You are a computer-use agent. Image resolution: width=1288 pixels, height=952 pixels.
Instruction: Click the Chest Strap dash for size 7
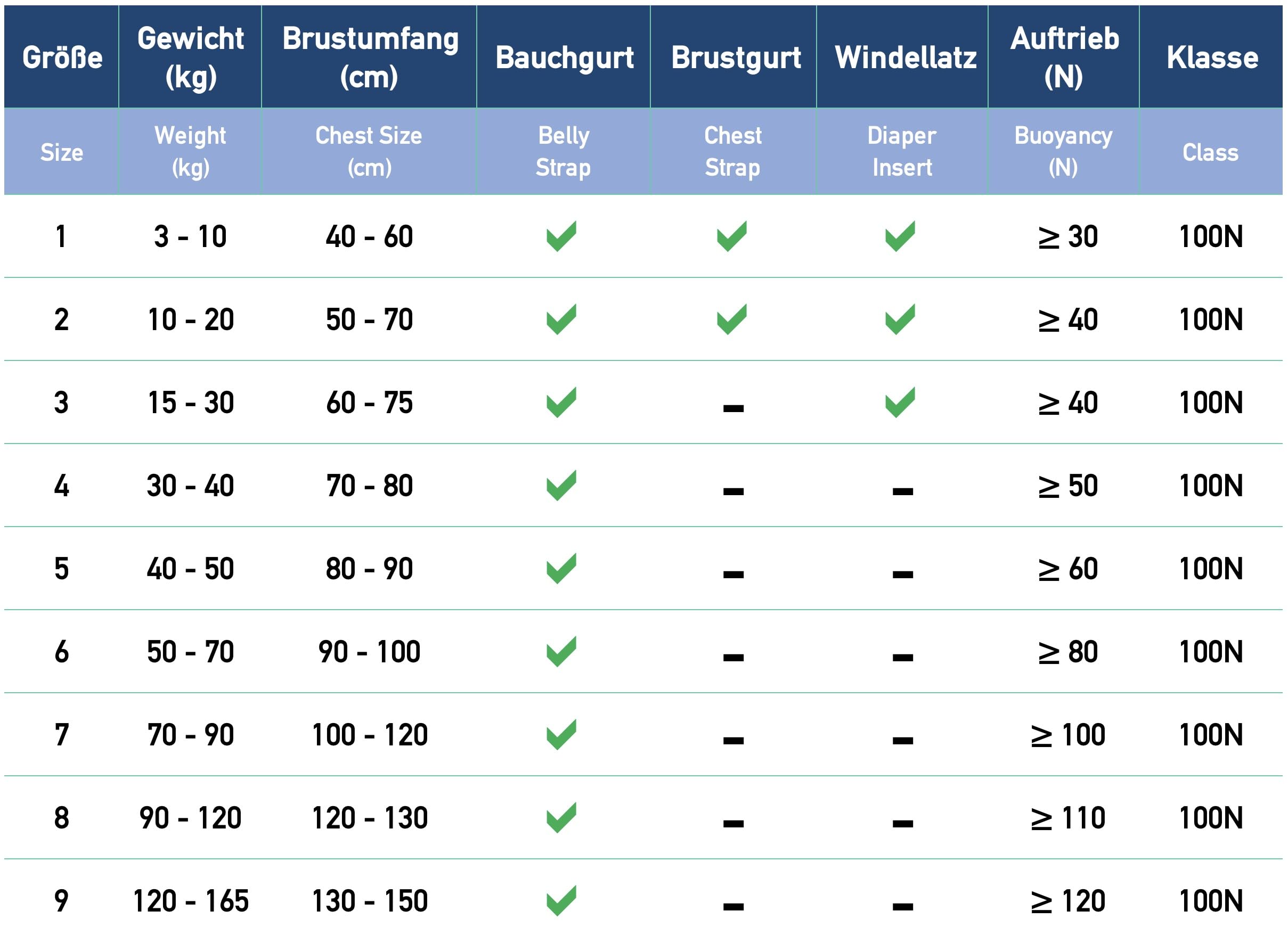coord(733,741)
